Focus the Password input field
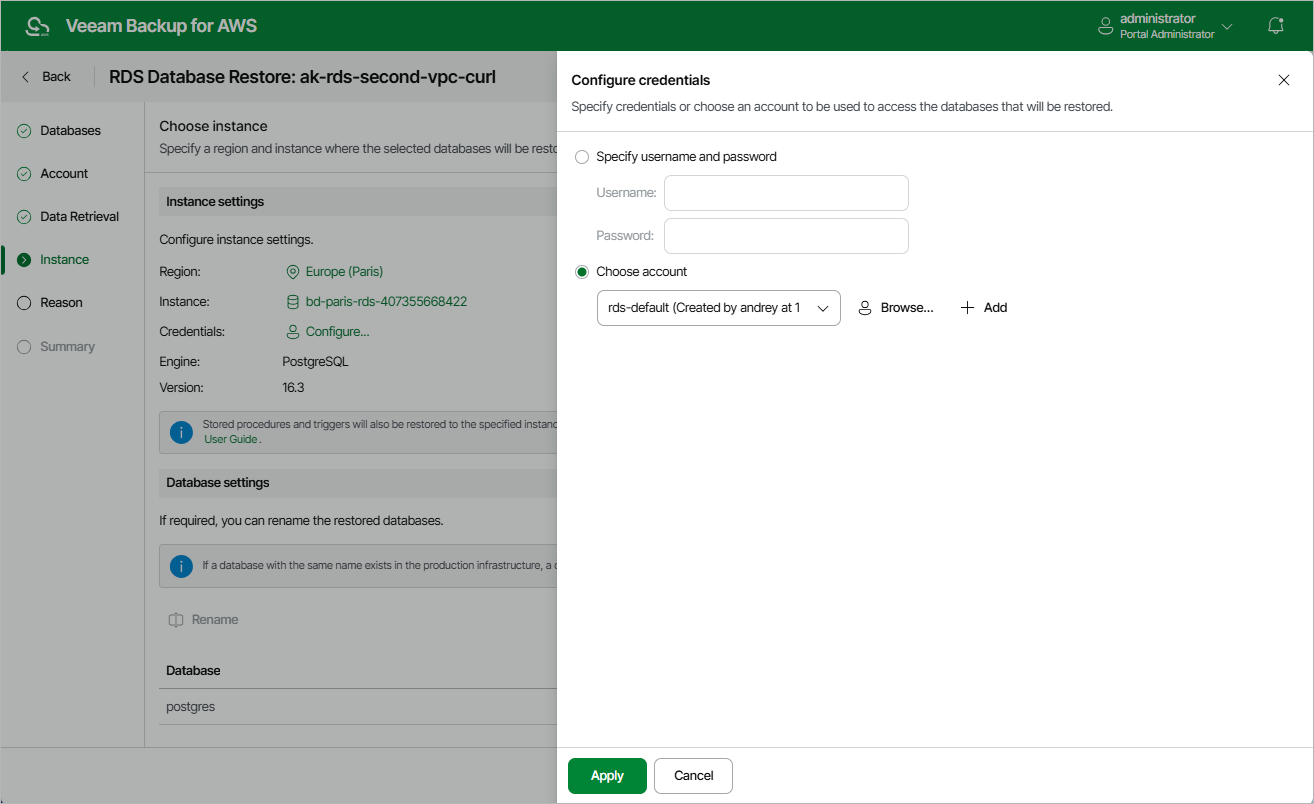Screen dimensions: 1314x804 pos(786,236)
